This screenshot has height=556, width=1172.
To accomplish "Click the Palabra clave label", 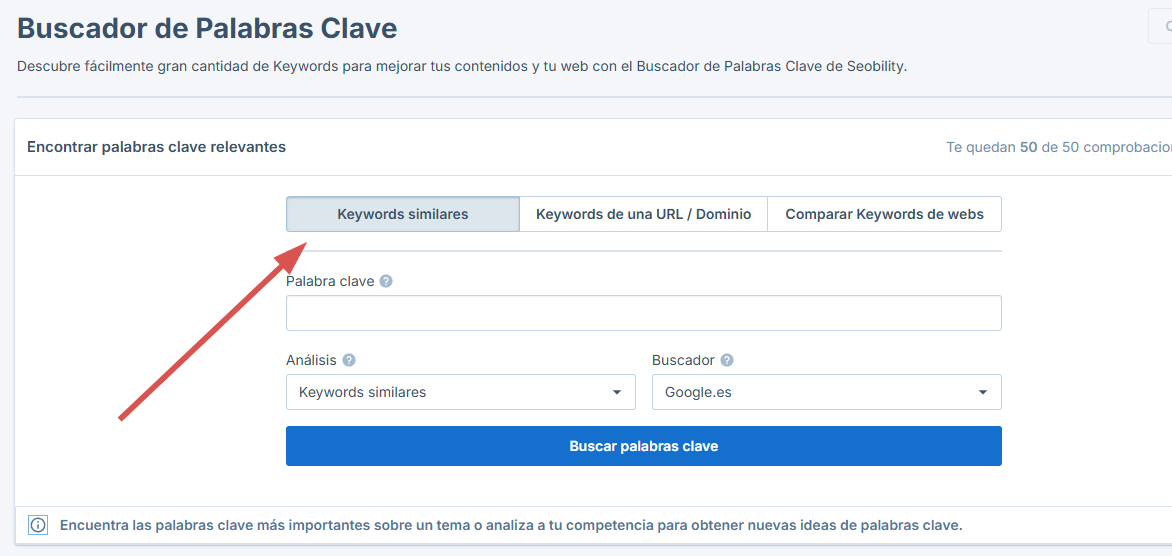I will coord(330,282).
